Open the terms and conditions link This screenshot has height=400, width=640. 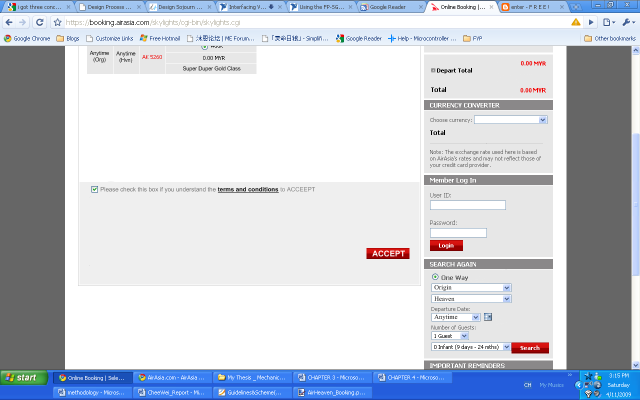tap(248, 189)
